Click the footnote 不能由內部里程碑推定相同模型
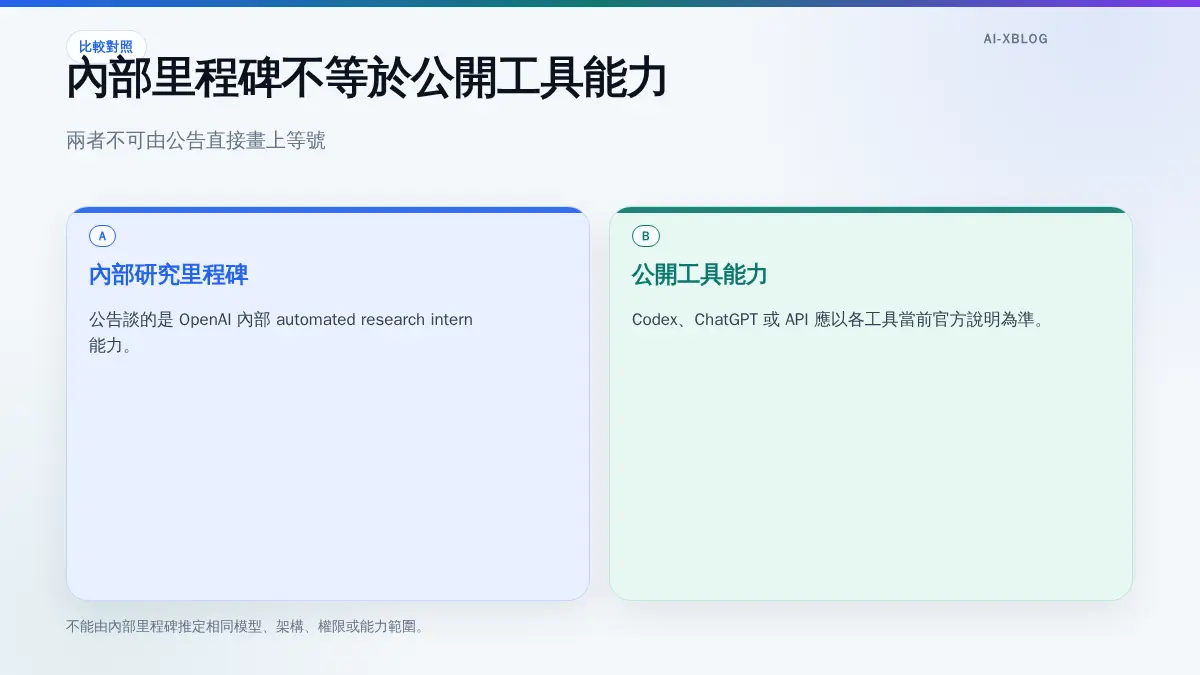1200x675 pixels. pos(245,627)
